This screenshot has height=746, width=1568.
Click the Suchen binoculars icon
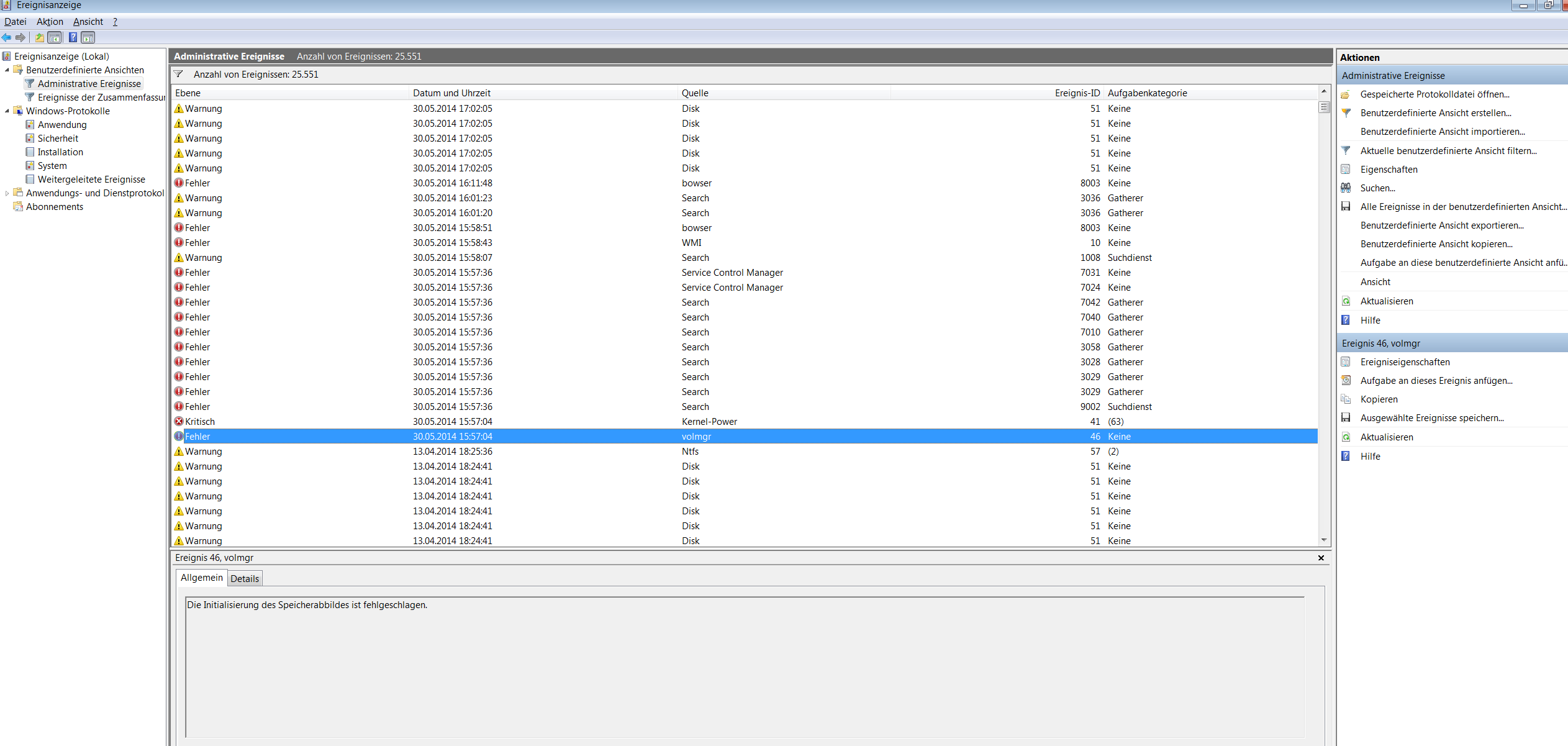pyautogui.click(x=1346, y=188)
